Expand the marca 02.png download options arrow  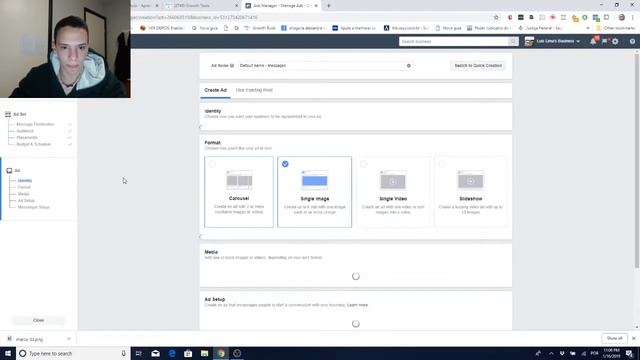69,339
